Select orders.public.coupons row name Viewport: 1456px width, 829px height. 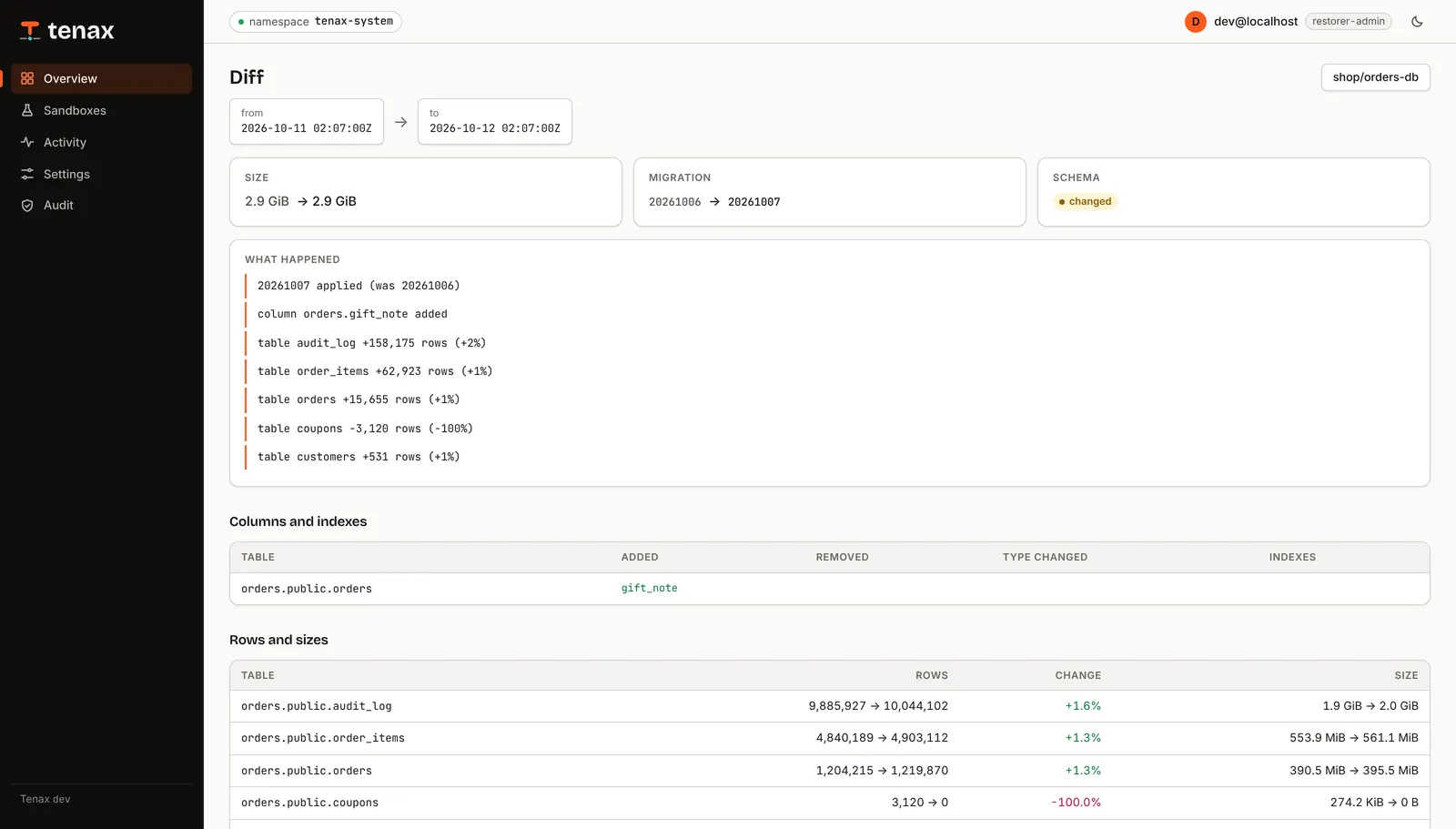tap(309, 803)
